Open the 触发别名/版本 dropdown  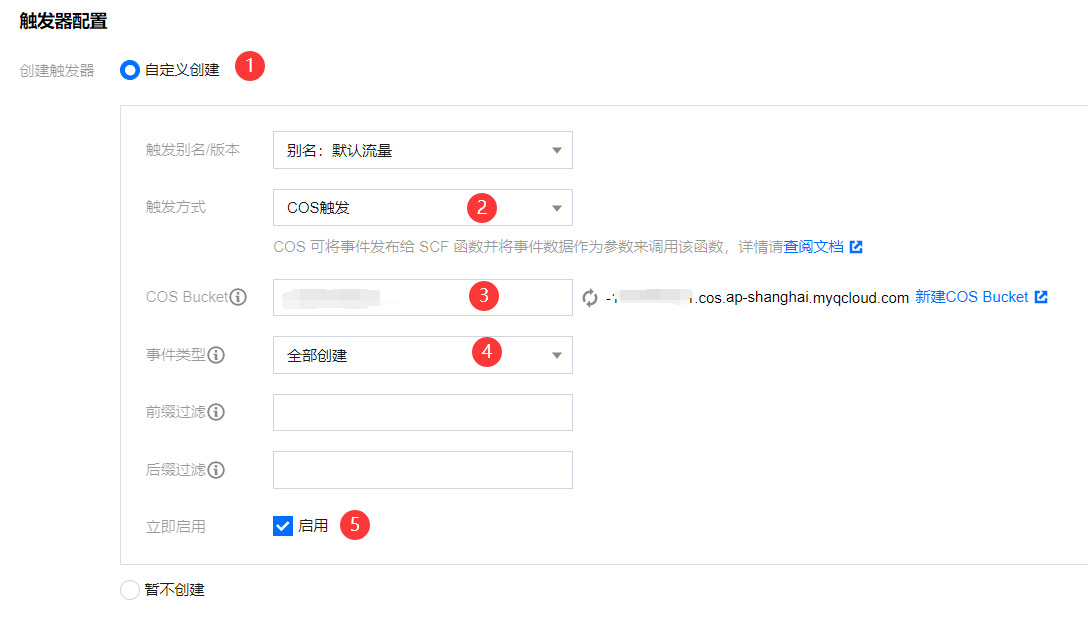click(x=422, y=150)
